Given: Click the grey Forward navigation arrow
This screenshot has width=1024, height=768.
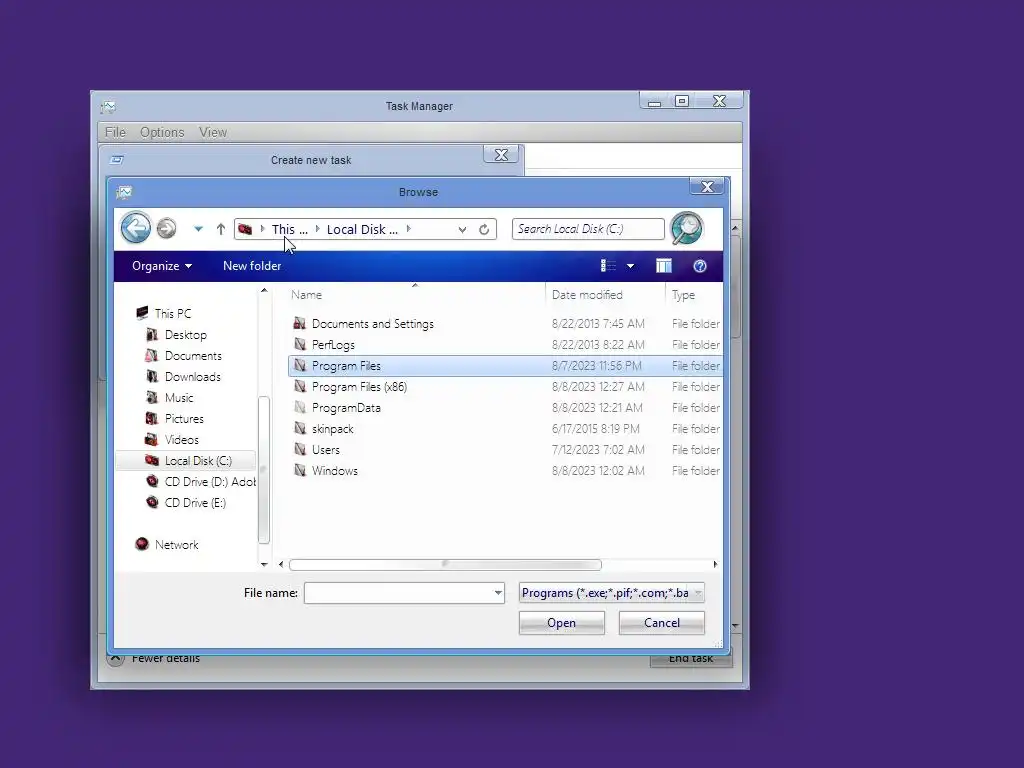Looking at the screenshot, I should coord(167,229).
